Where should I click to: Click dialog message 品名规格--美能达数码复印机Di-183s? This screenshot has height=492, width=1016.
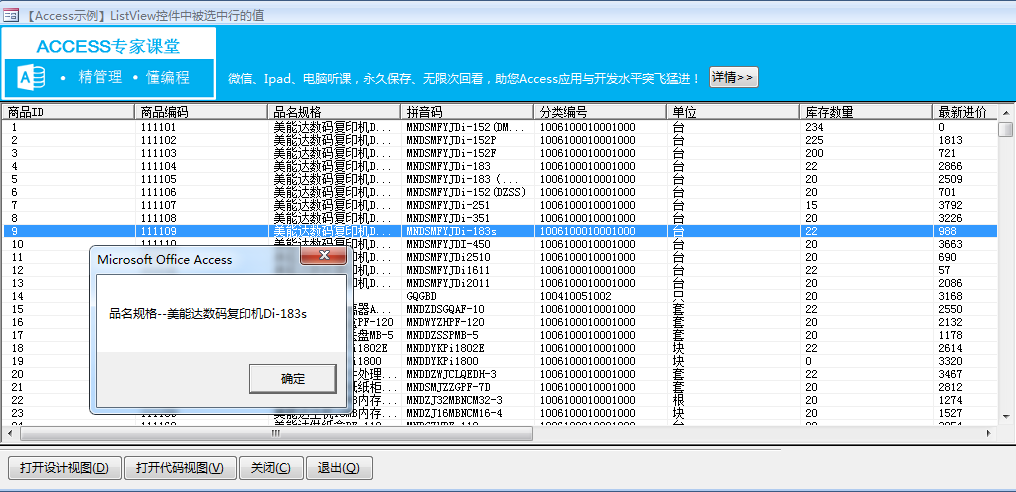pyautogui.click(x=208, y=314)
